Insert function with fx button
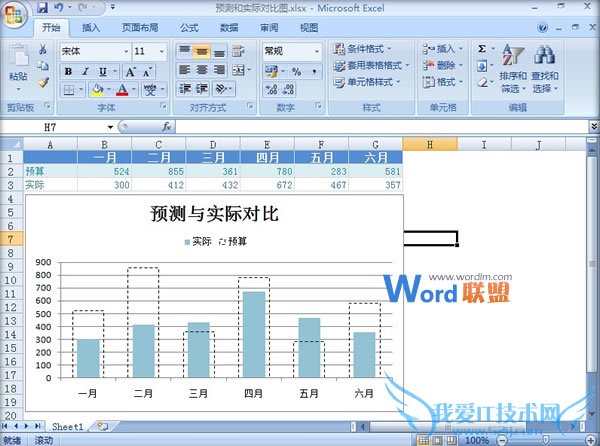 166,127
